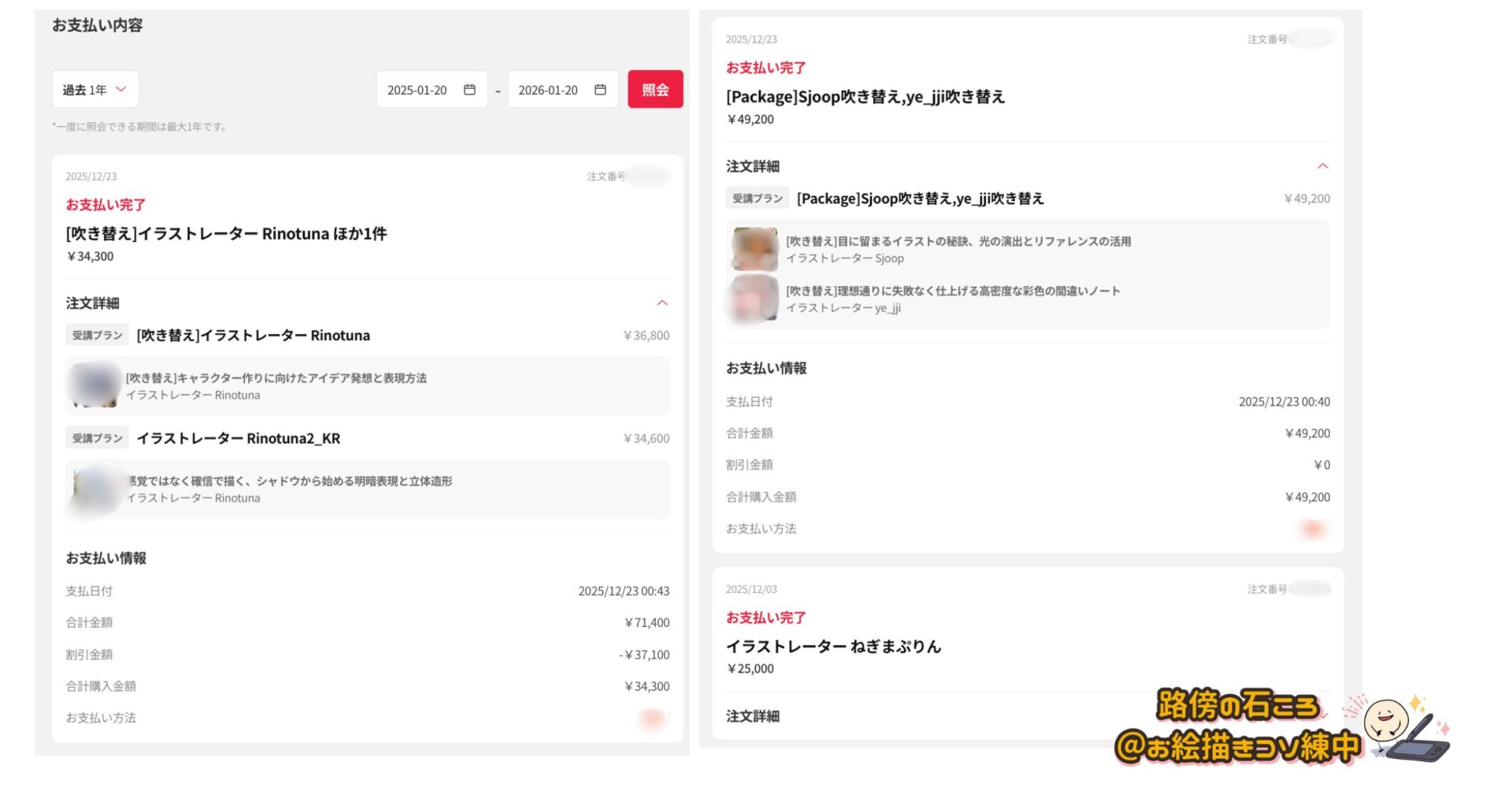Click the end date calendar icon
The image size is (1512, 794).
(600, 90)
